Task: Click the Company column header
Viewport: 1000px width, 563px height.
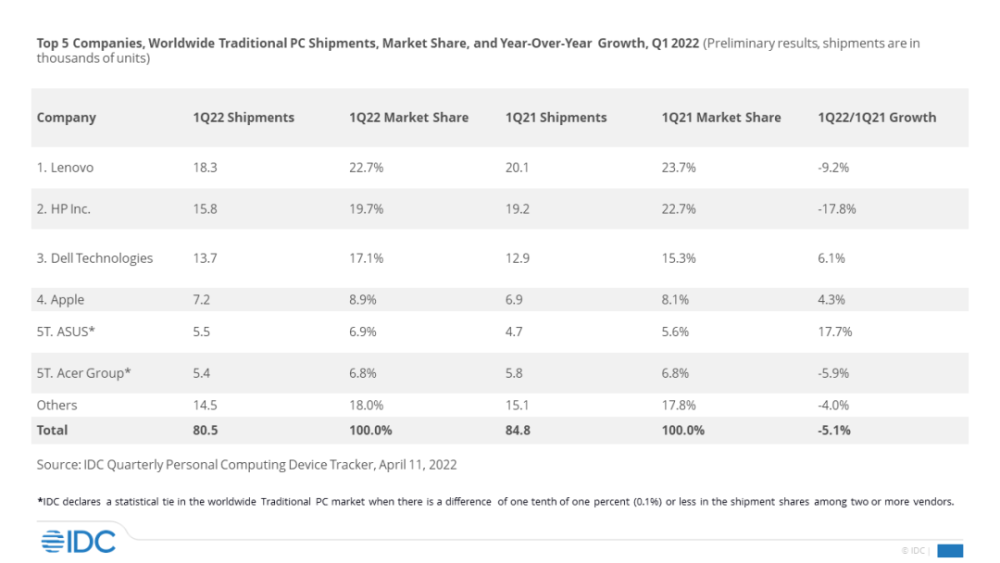Action: [66, 117]
